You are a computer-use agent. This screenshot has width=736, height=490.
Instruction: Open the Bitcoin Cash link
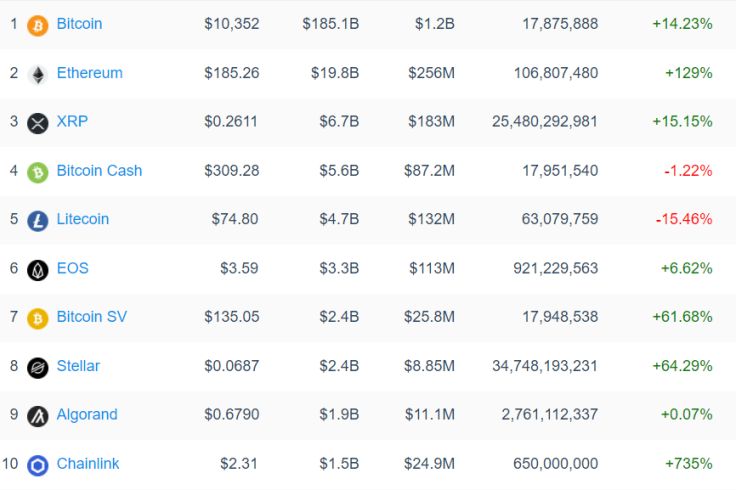pyautogui.click(x=99, y=170)
